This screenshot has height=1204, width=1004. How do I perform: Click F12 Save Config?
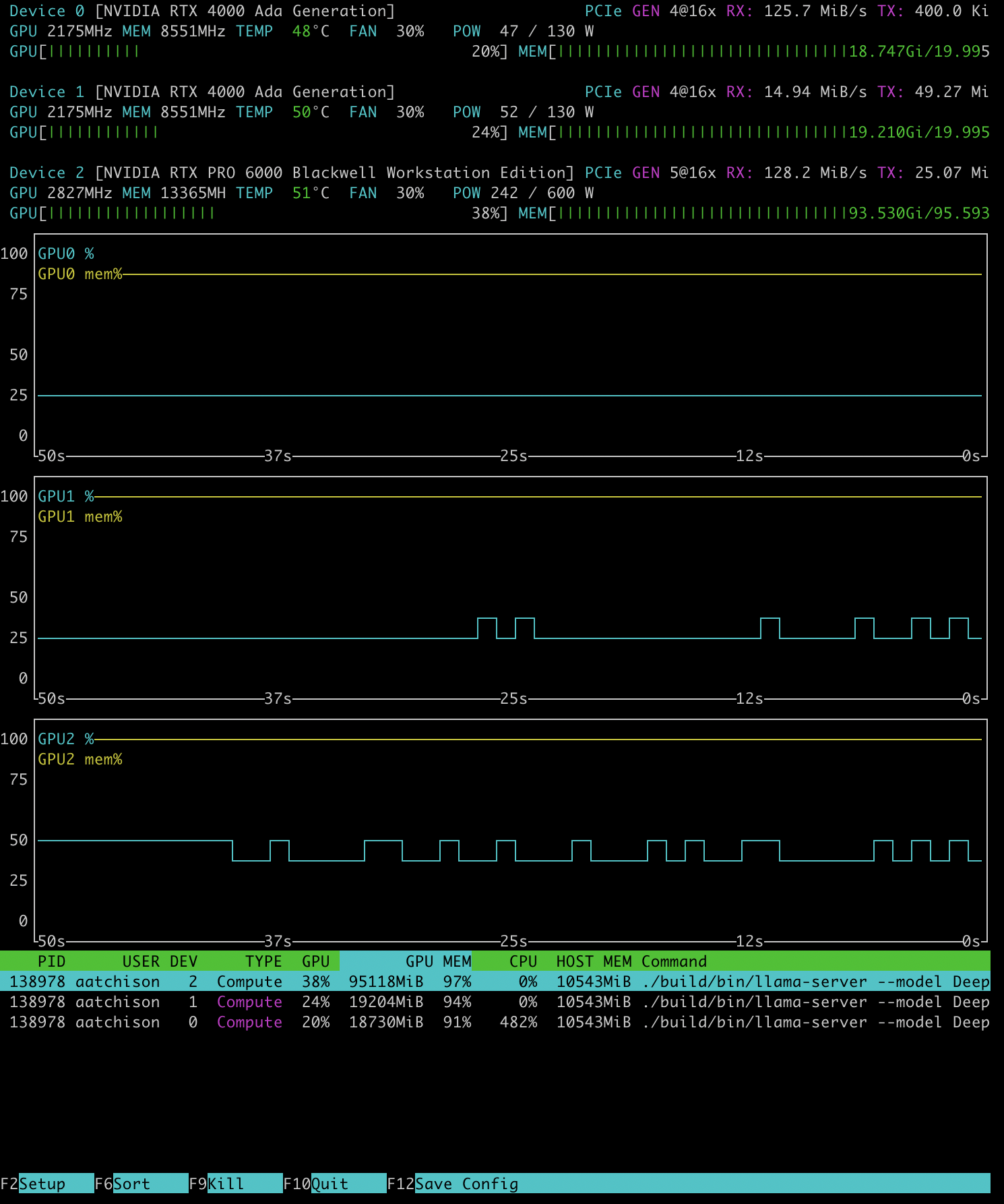point(466,1183)
